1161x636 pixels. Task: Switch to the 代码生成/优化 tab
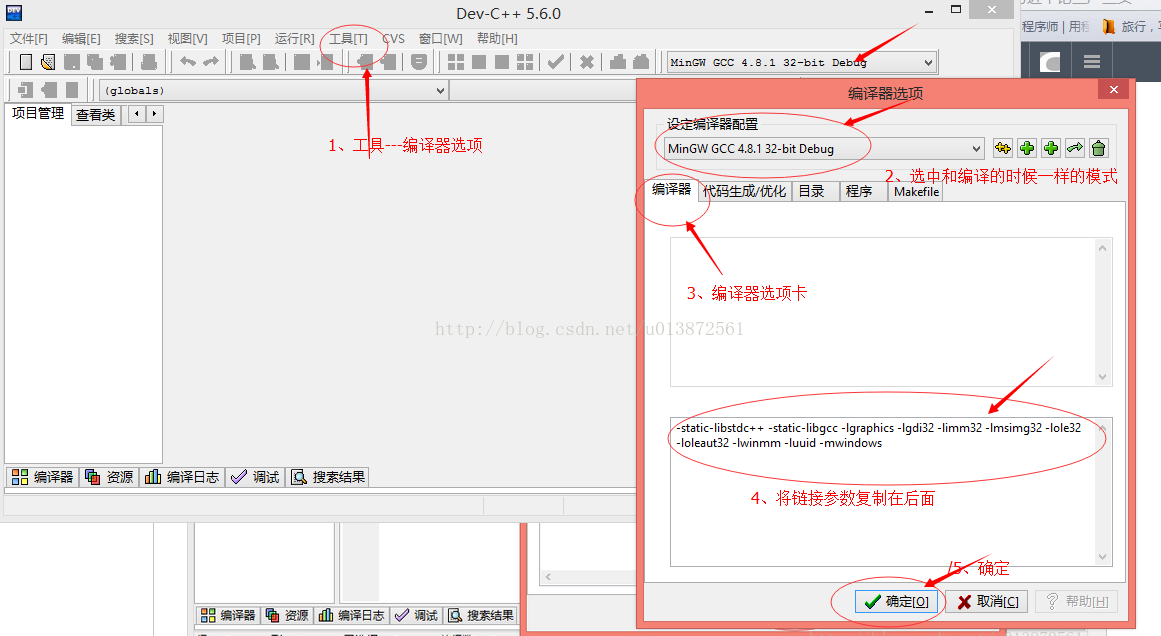[x=744, y=191]
